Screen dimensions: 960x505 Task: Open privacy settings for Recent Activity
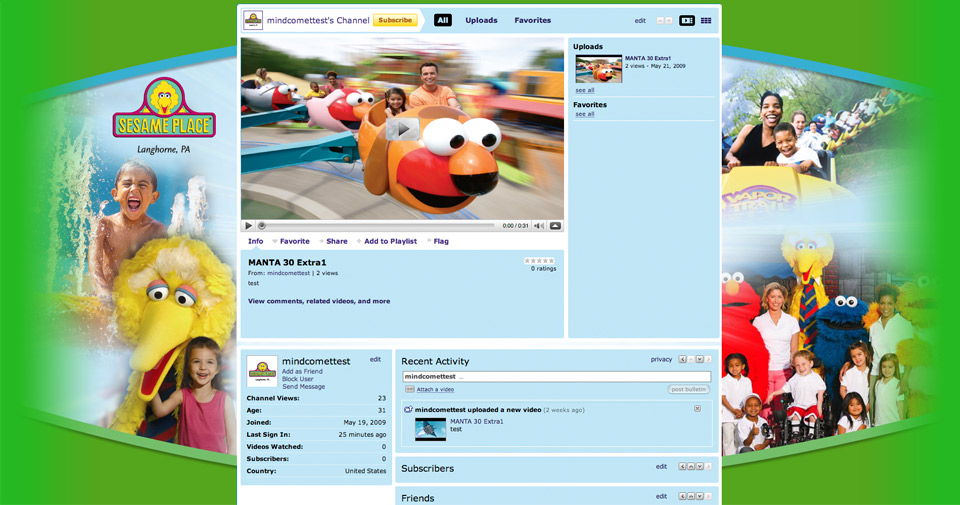coord(661,360)
